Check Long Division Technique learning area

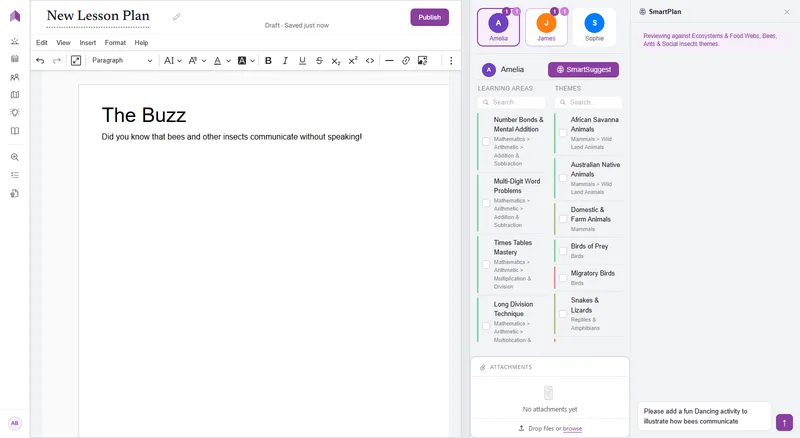(x=486, y=326)
